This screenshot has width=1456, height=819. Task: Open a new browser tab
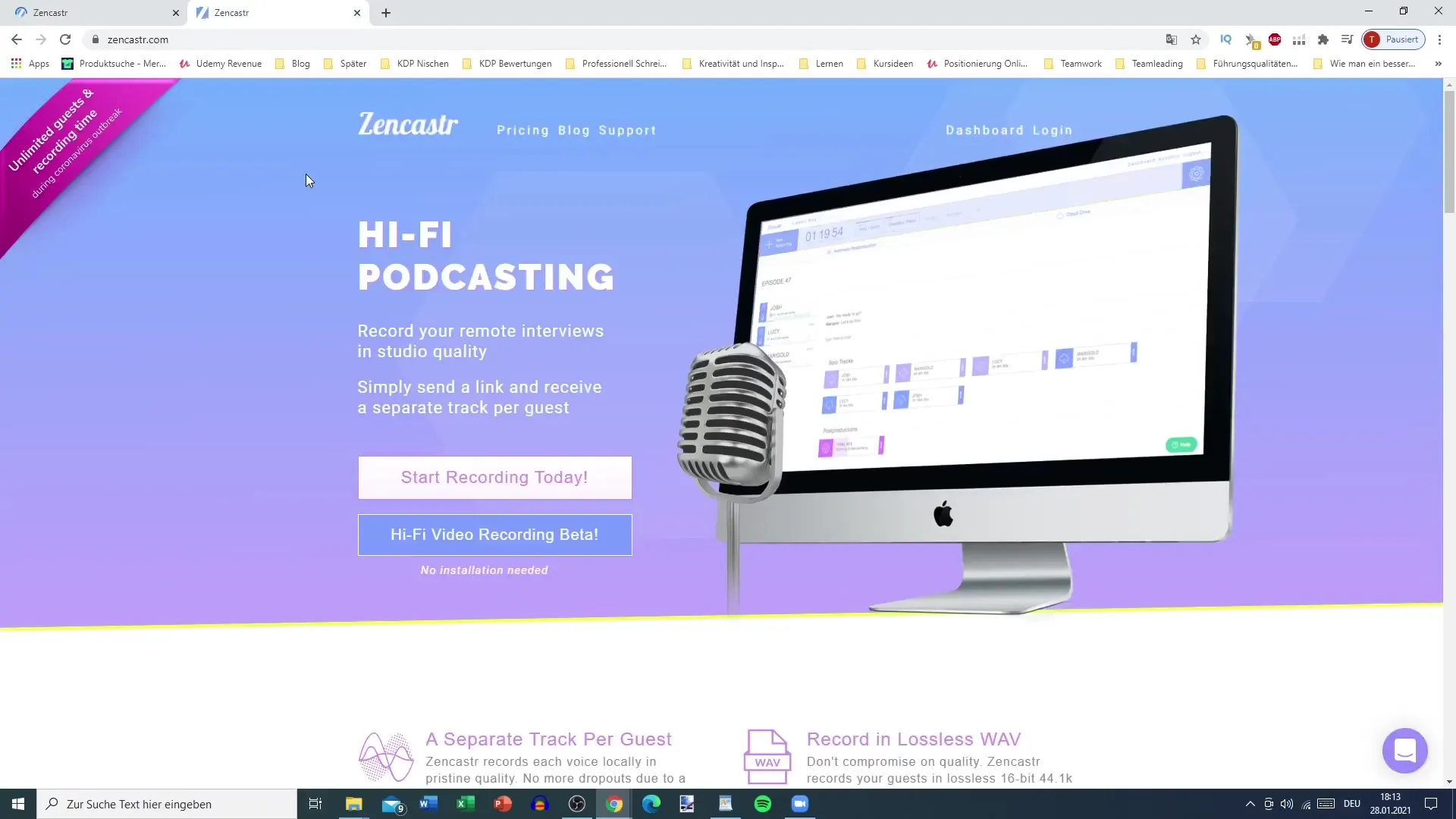(386, 13)
